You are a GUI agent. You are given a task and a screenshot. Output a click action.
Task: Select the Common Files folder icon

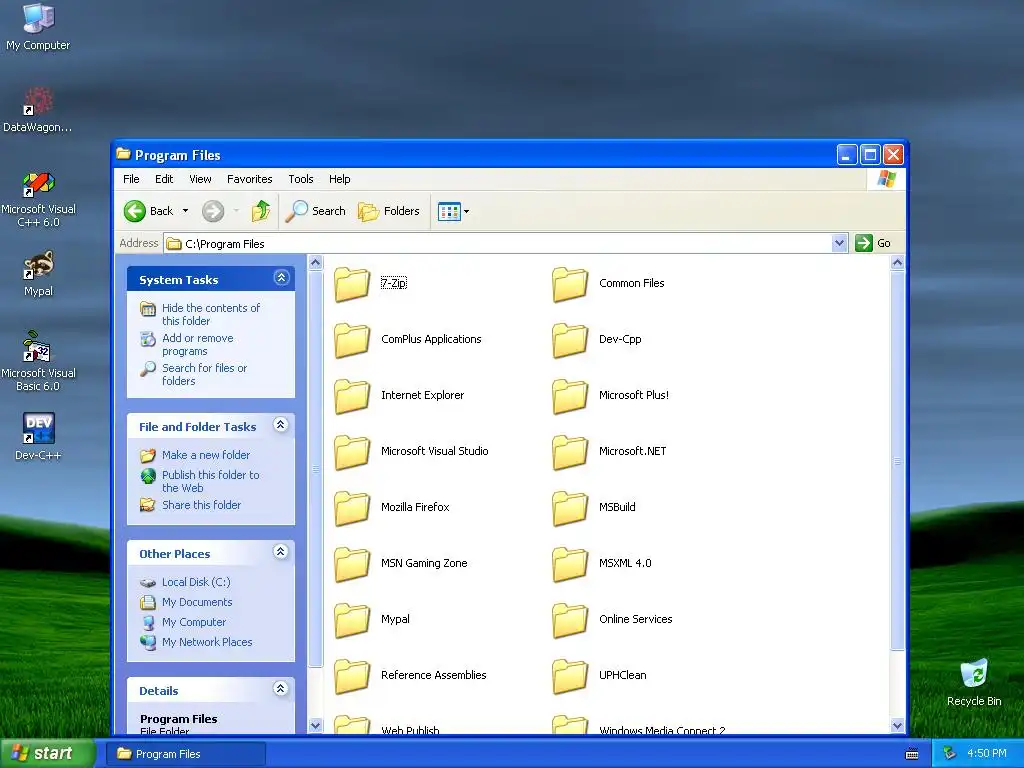(x=570, y=283)
